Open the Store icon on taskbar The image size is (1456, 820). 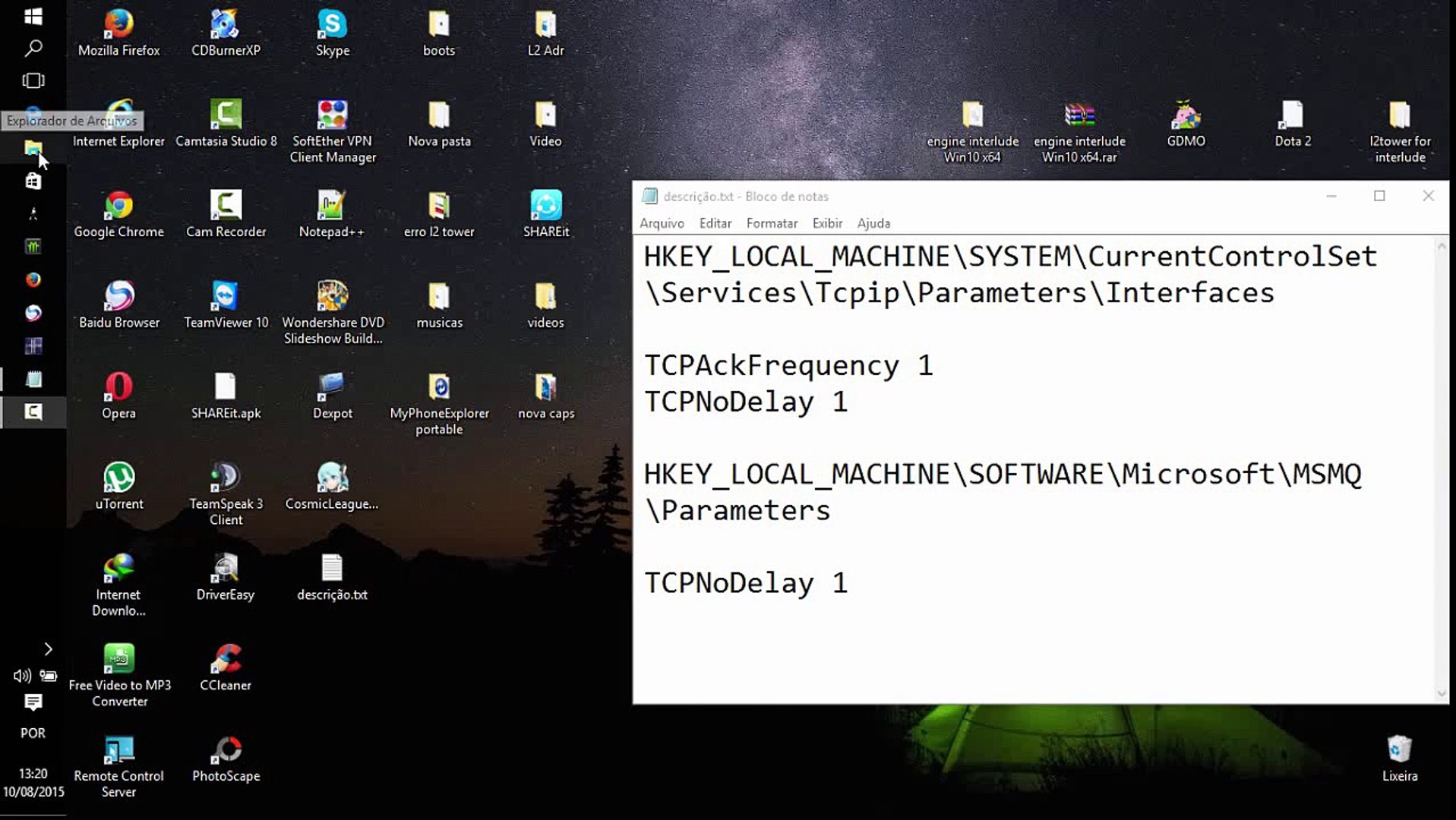(33, 181)
